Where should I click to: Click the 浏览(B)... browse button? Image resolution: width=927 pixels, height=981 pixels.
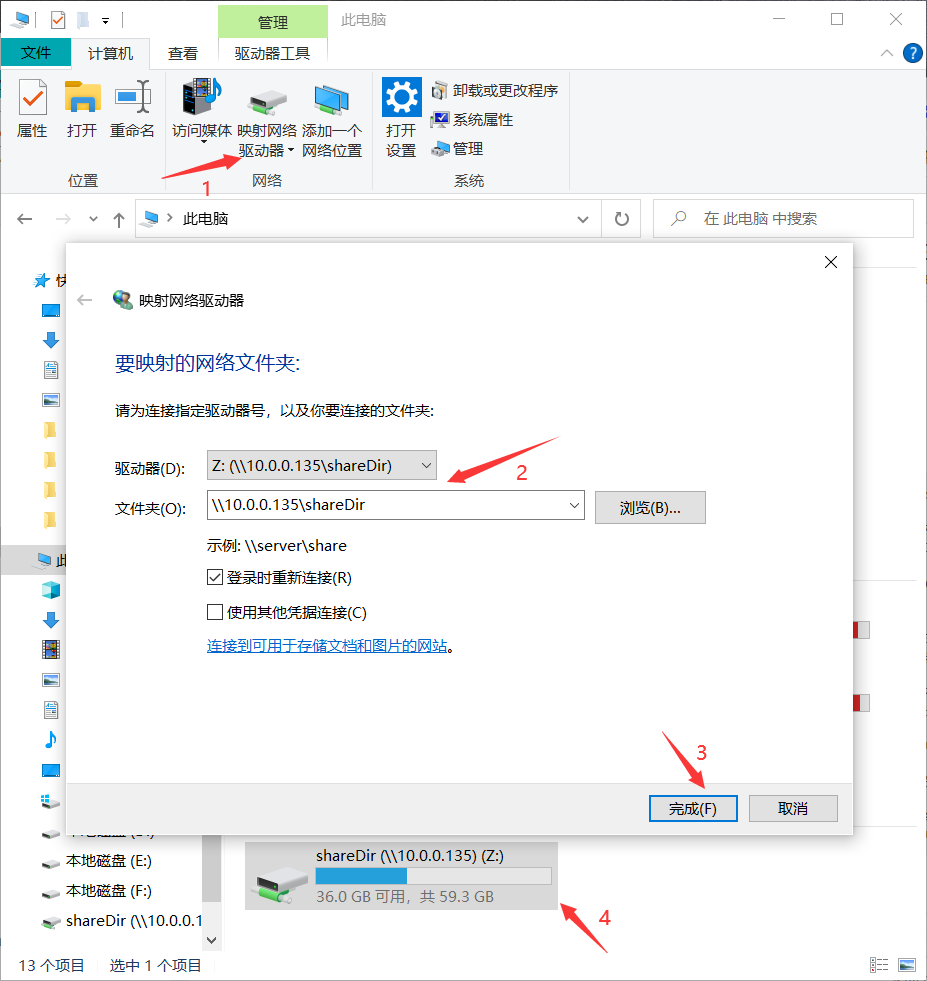(650, 508)
